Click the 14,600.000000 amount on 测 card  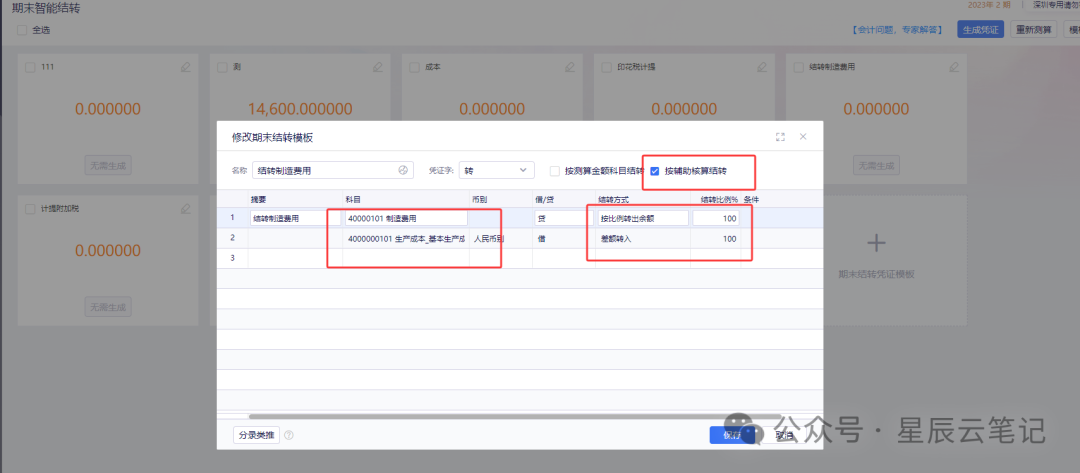pos(300,109)
